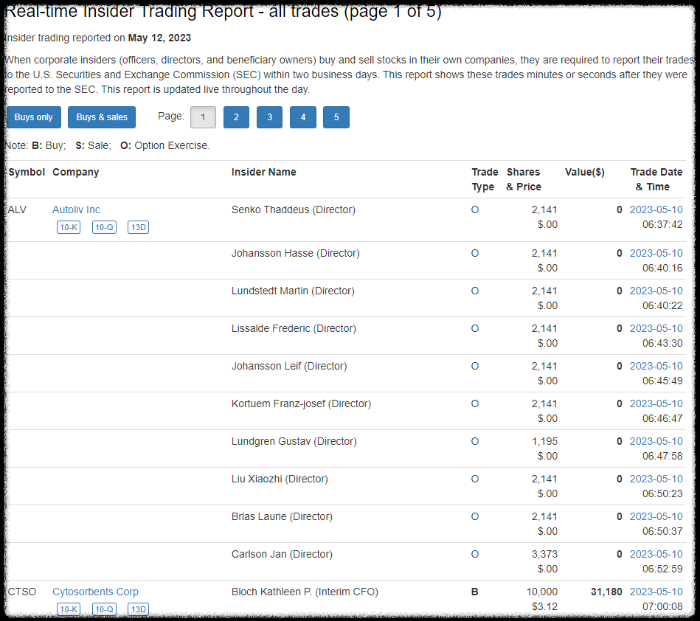Open the Autoliv Inc company link
This screenshot has width=700, height=621.
[x=76, y=209]
